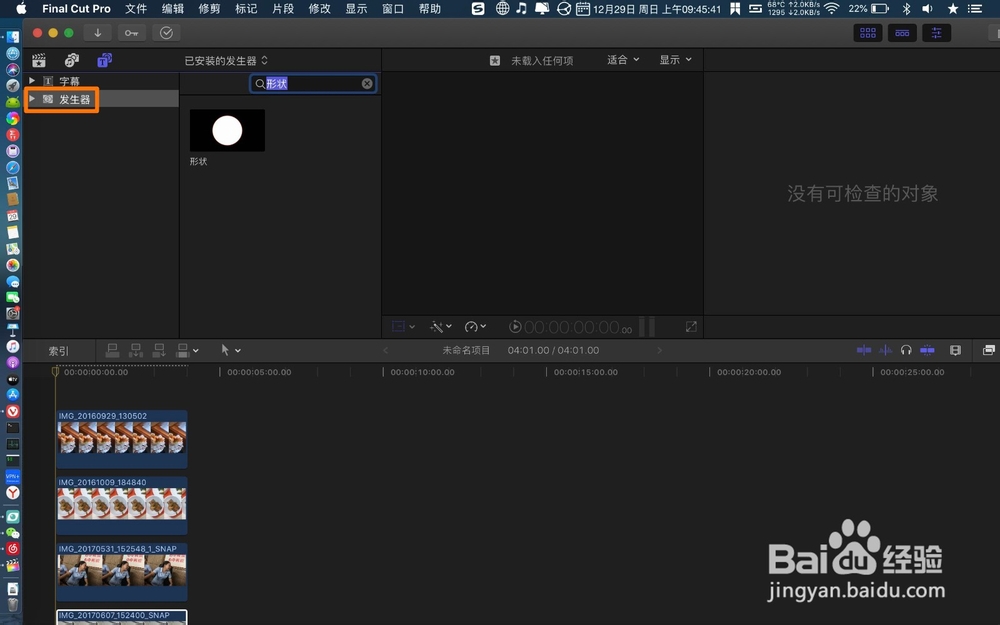The width and height of the screenshot is (1000, 625).
Task: Select the 形状 generator thumbnail
Action: (x=227, y=131)
